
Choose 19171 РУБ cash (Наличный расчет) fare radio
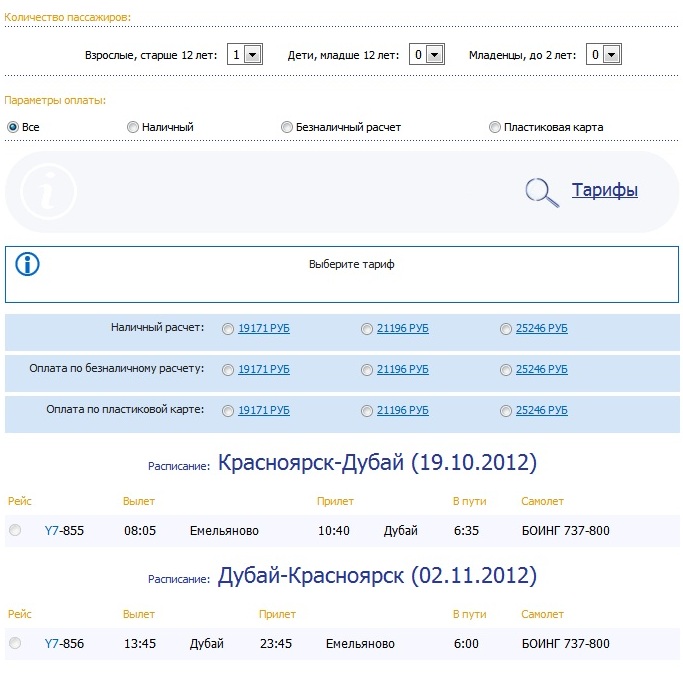[229, 328]
